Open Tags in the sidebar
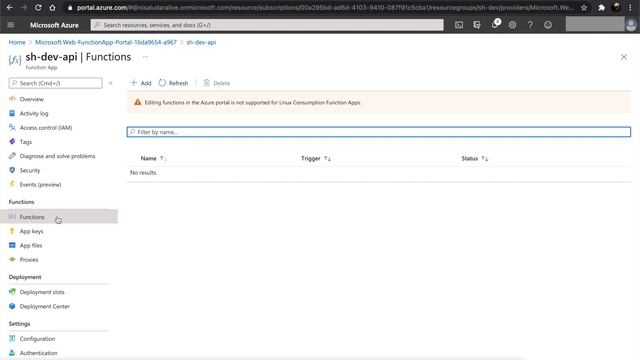This screenshot has width=640, height=360. tap(25, 142)
